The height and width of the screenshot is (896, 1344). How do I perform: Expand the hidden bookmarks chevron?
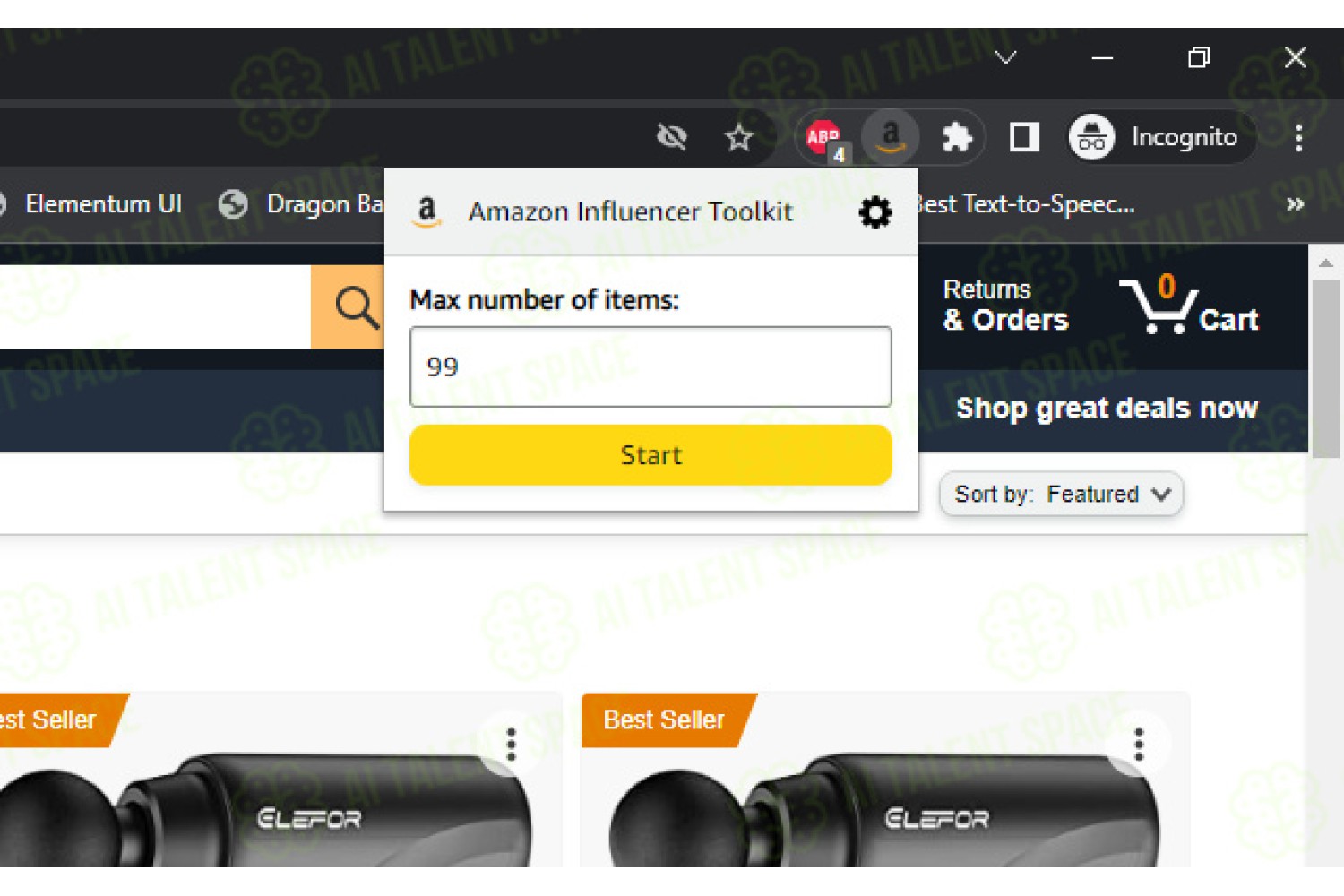1295,204
